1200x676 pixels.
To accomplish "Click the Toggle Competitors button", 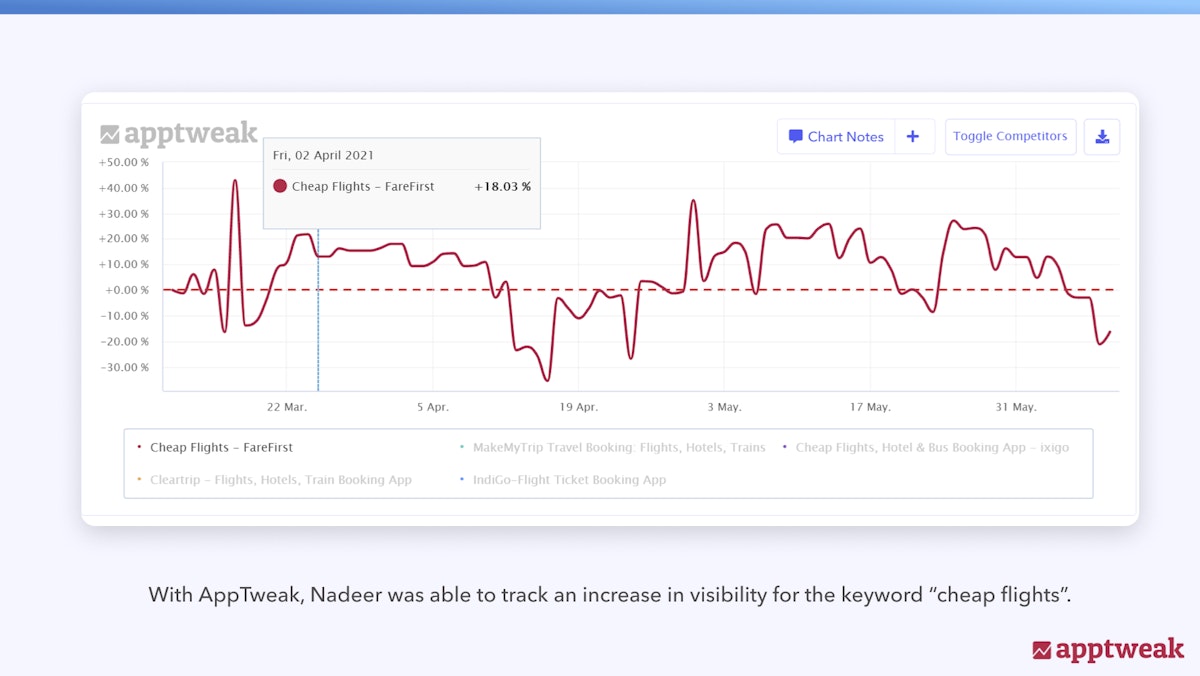I will pos(1010,136).
